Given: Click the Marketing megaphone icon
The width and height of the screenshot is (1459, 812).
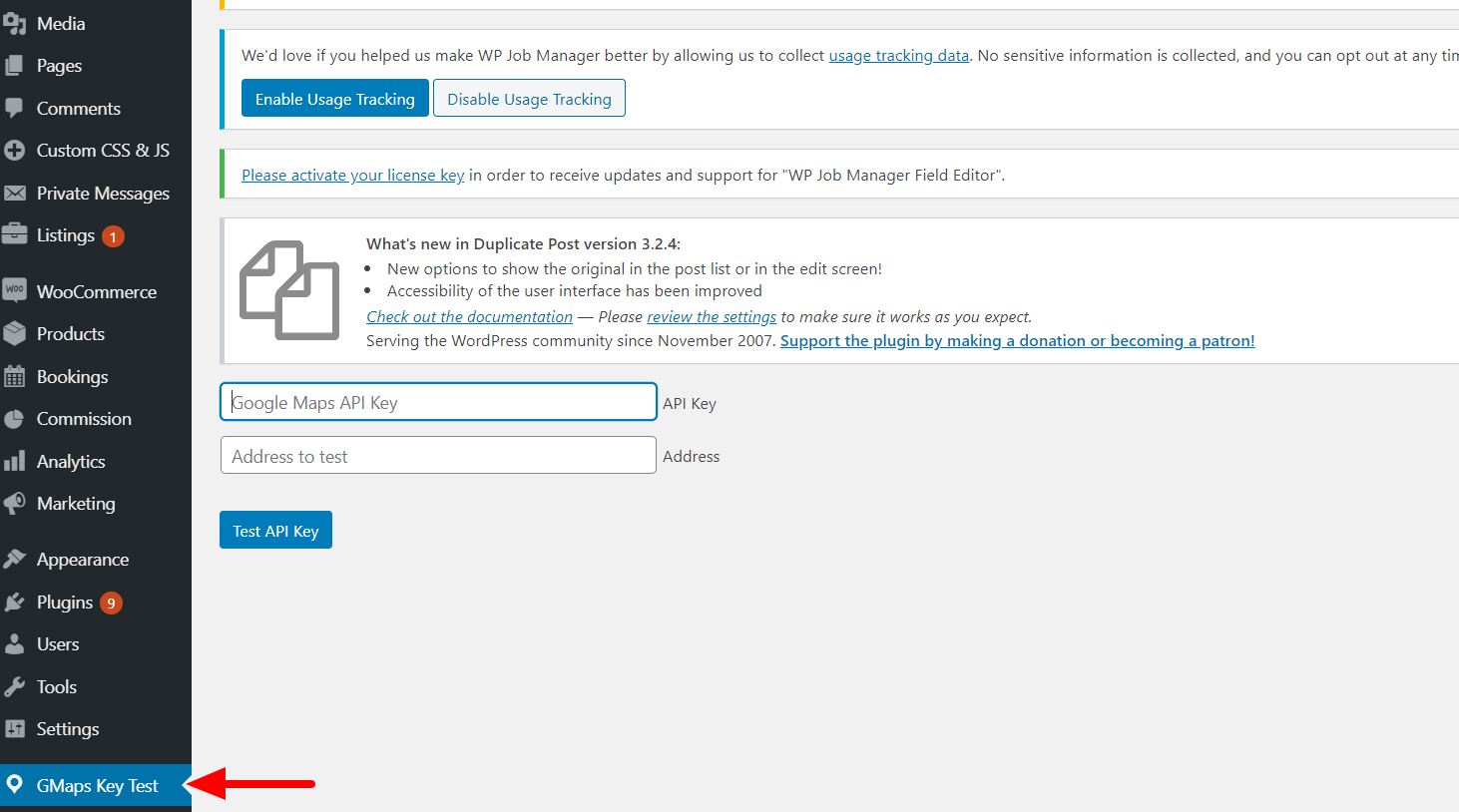Looking at the screenshot, I should coord(14,503).
